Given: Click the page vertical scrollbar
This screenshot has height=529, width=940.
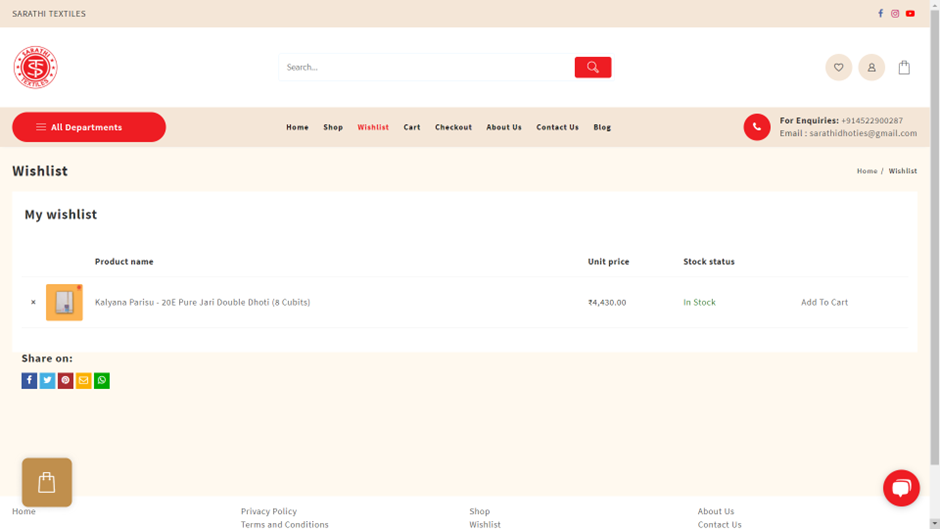Looking at the screenshot, I should click(935, 237).
